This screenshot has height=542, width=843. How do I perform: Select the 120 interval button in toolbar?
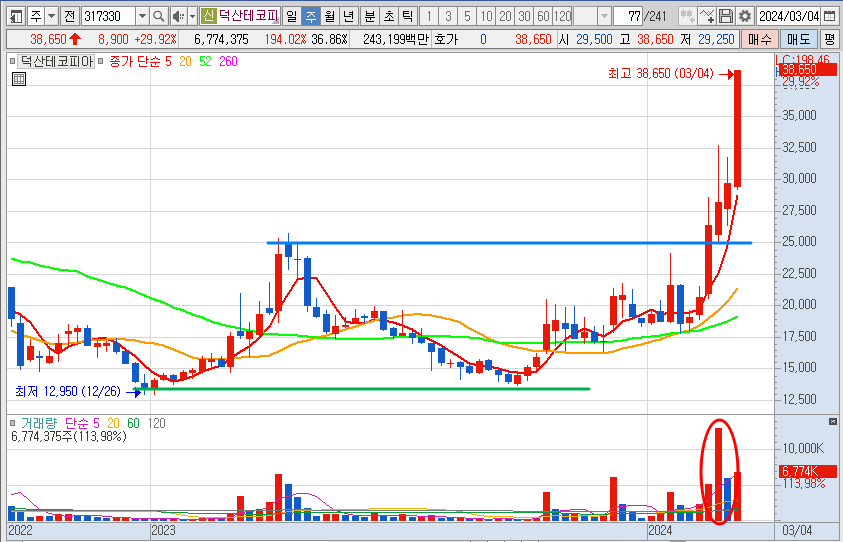[562, 17]
